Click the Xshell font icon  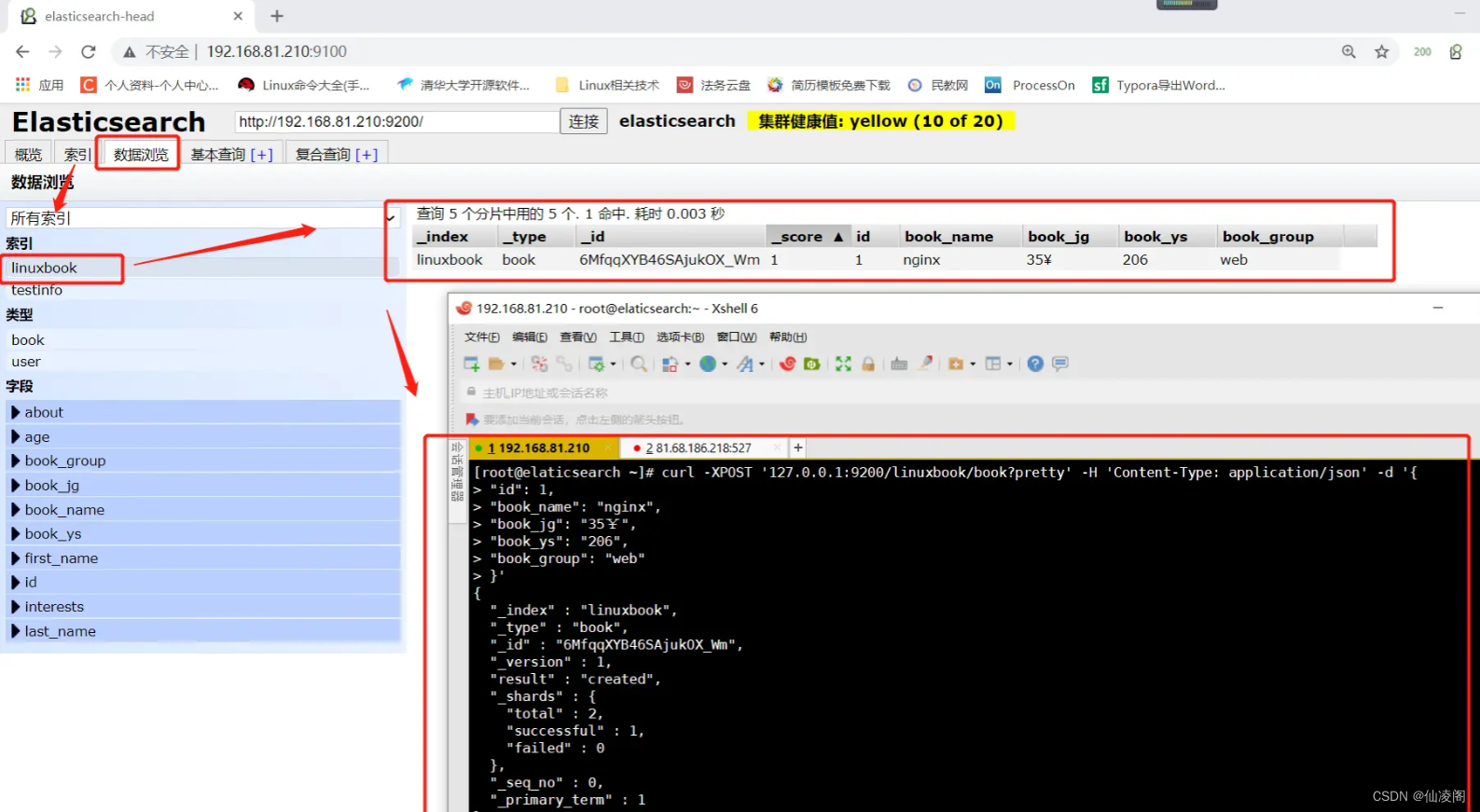(745, 364)
